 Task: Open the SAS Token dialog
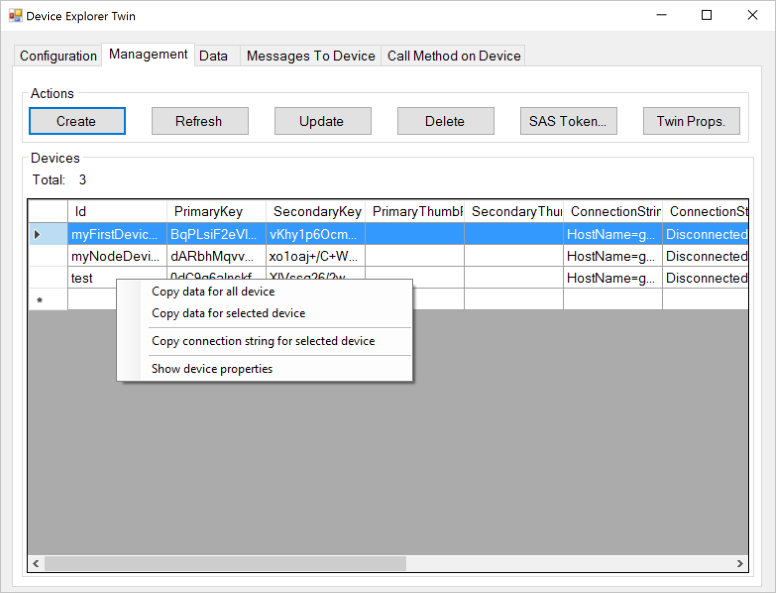click(x=568, y=121)
